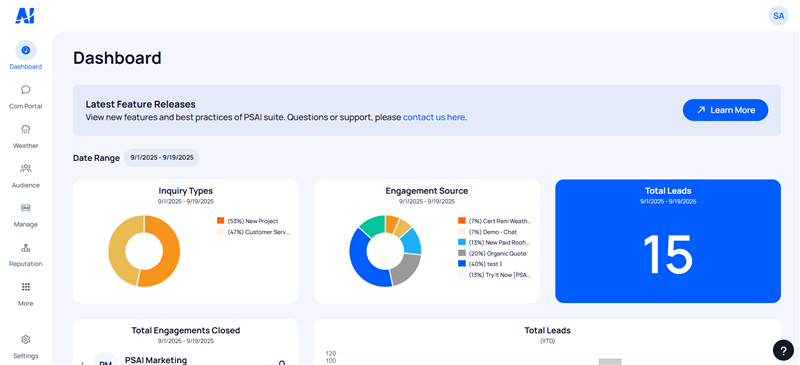This screenshot has height=365, width=800.
Task: Click the AI logo at top left
Action: (x=24, y=16)
